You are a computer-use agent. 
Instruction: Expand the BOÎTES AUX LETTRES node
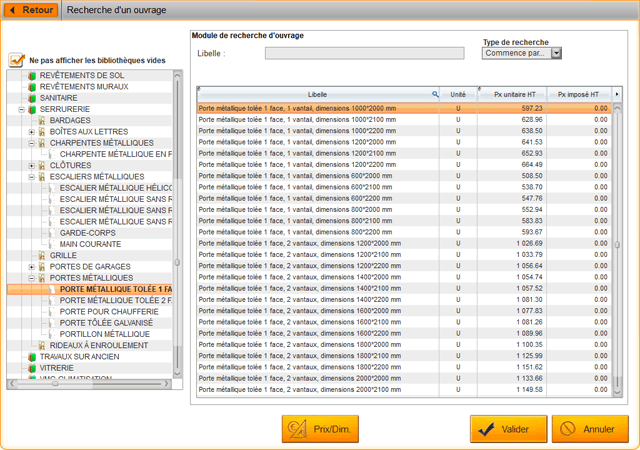[31, 132]
